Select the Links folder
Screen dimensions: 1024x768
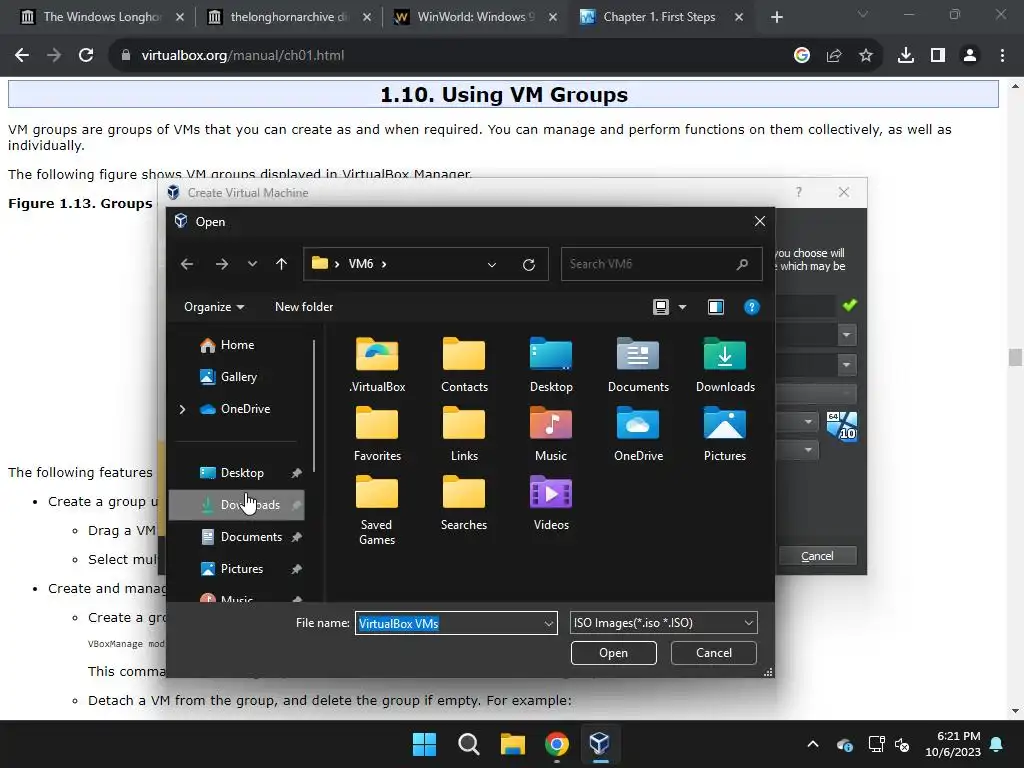[x=464, y=434]
